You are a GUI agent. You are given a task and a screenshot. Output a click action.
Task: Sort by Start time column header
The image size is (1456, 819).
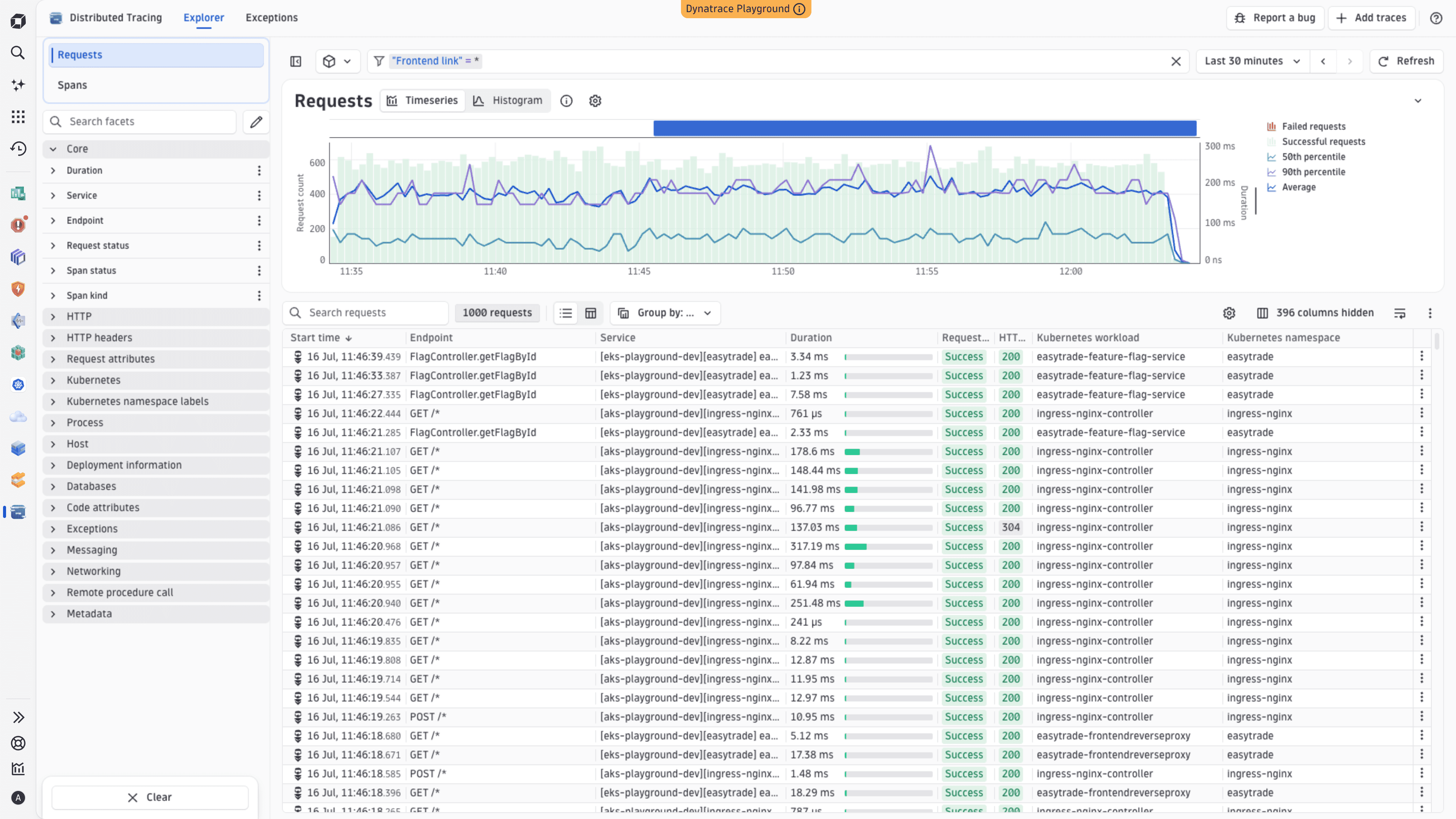[x=321, y=338]
